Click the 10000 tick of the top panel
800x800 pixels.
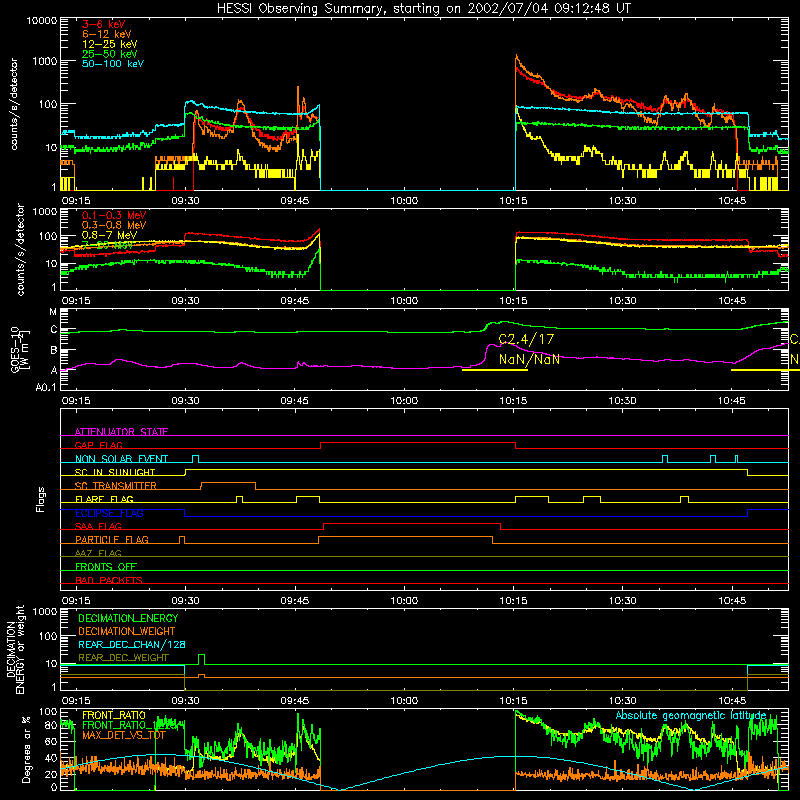(x=41, y=21)
